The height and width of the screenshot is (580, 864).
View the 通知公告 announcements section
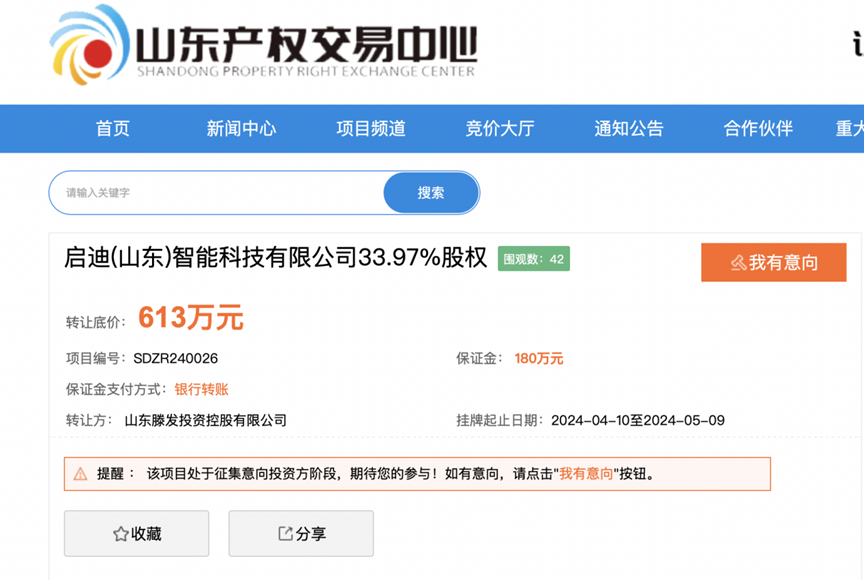(x=628, y=128)
